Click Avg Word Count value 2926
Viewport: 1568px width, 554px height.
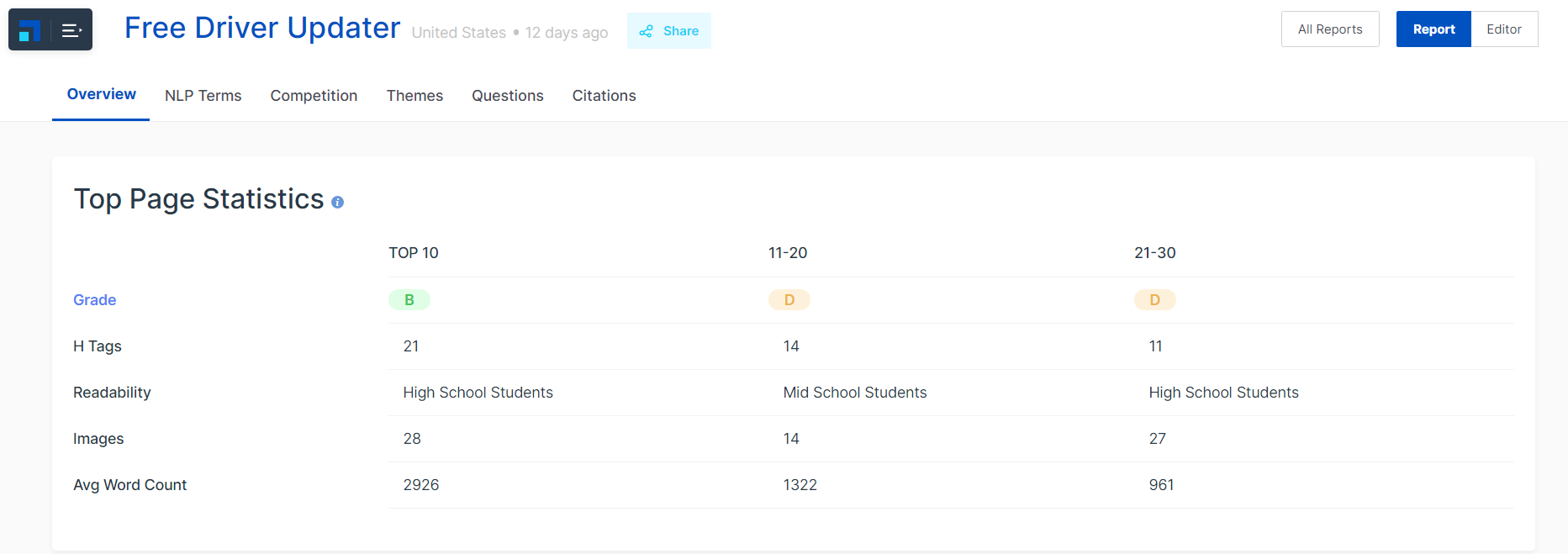[421, 485]
